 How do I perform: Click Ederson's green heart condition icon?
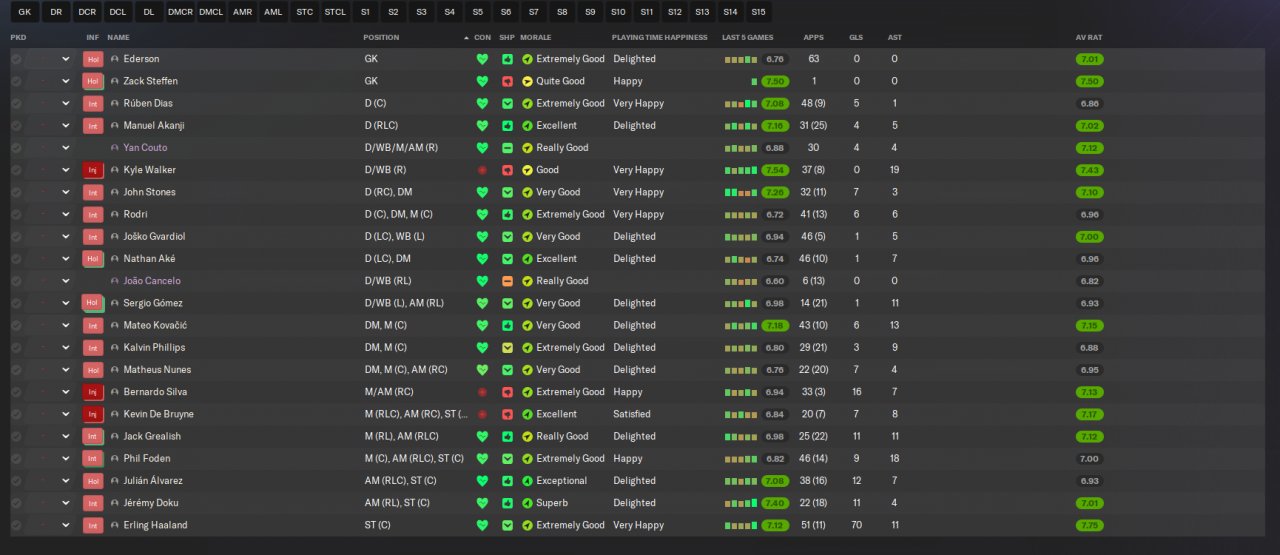tap(482, 59)
